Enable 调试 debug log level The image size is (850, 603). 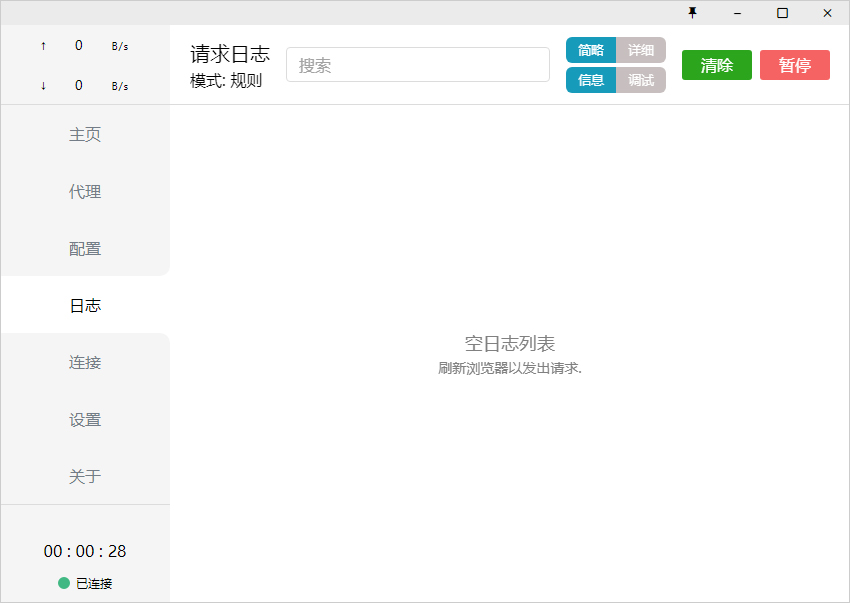(641, 80)
